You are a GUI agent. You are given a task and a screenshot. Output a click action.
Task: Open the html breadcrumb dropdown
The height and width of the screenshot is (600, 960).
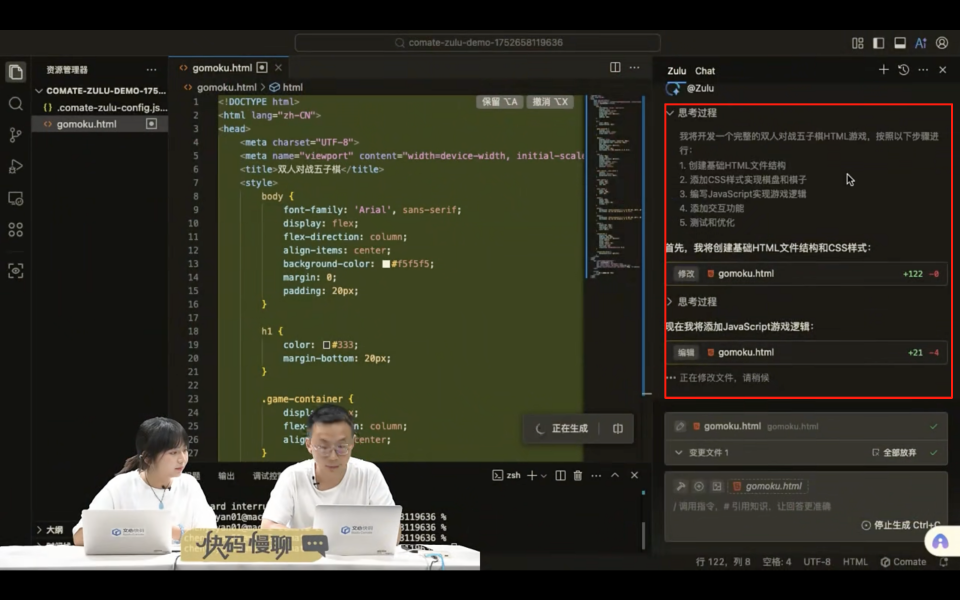[287, 87]
